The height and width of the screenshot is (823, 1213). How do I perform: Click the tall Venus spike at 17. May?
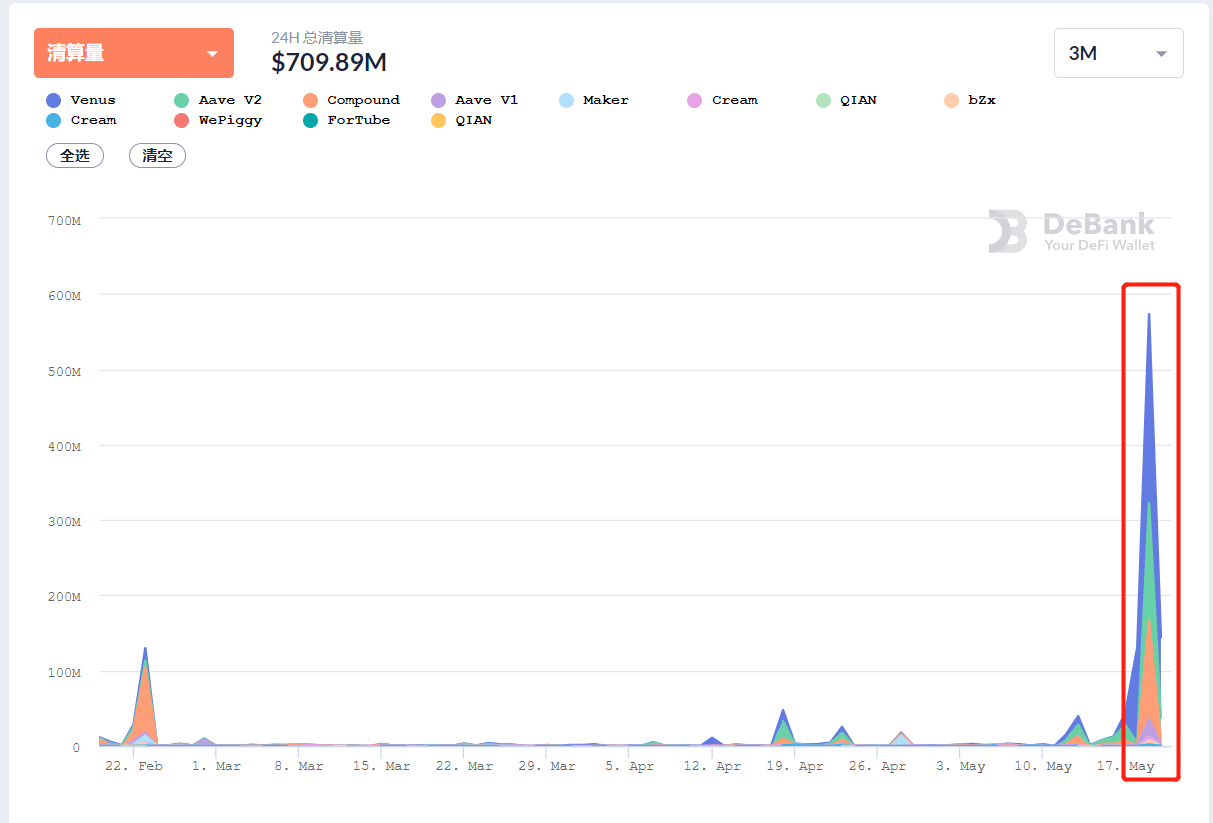pos(1149,400)
